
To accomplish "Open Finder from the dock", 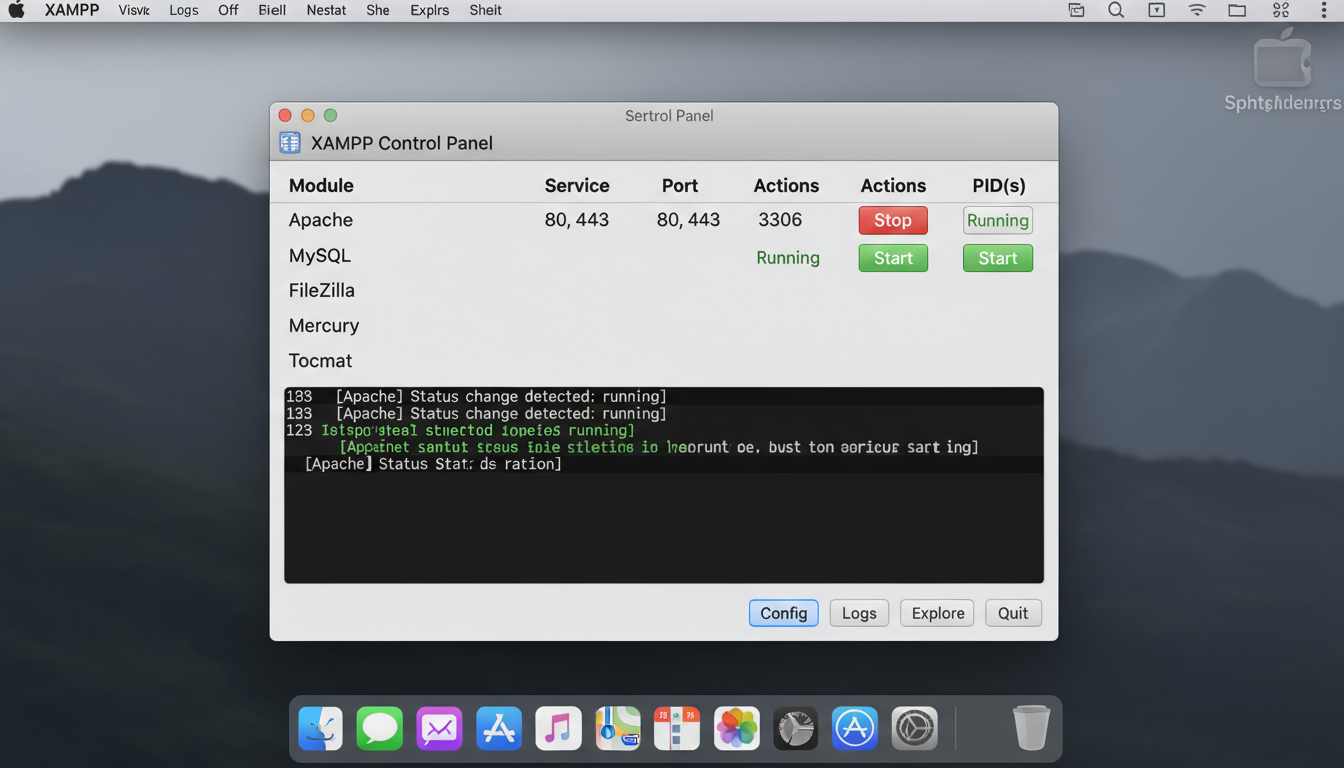I will (321, 728).
